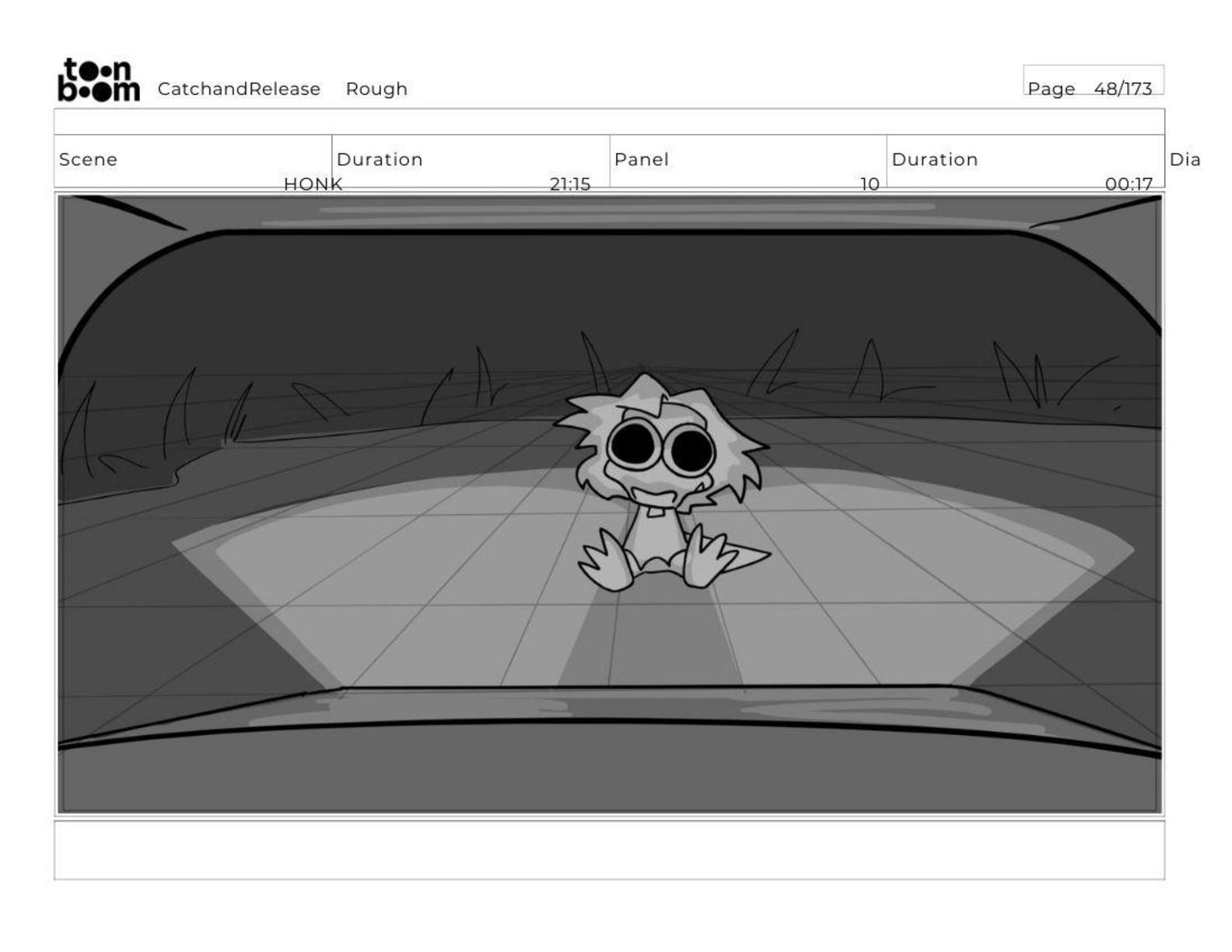Click the Toon Boom logo

[x=99, y=80]
